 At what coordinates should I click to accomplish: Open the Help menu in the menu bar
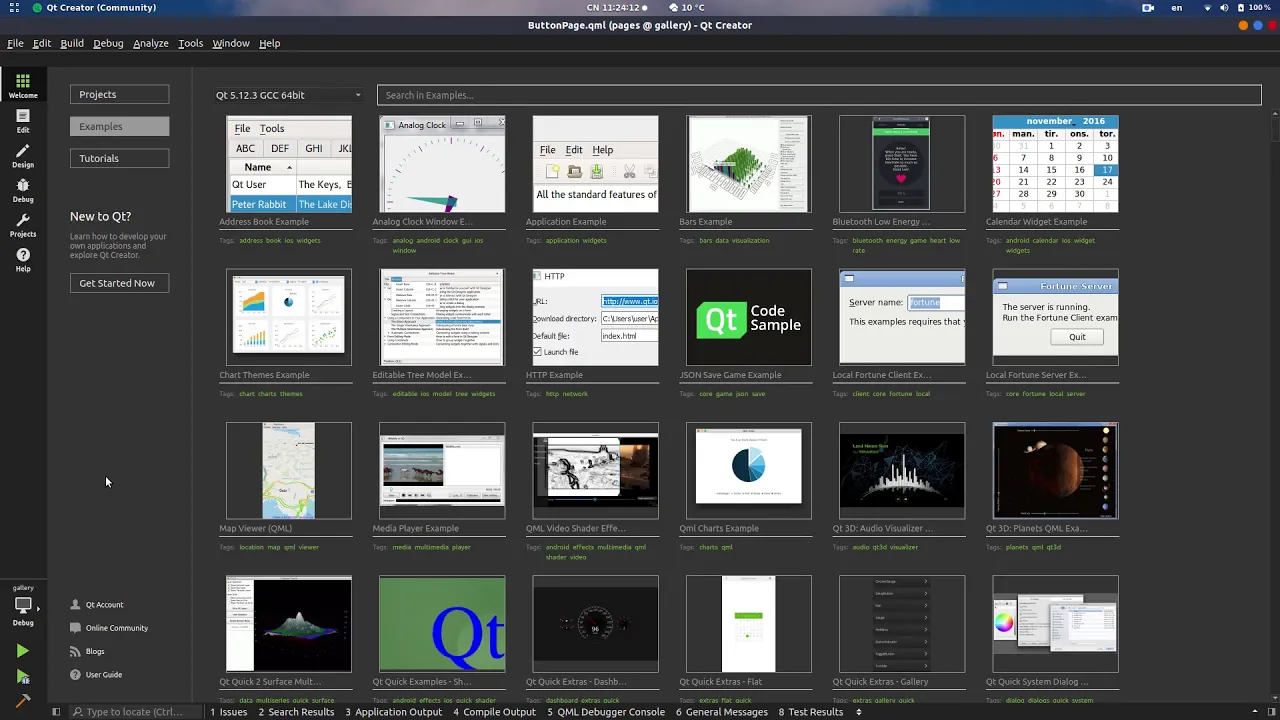[x=270, y=43]
